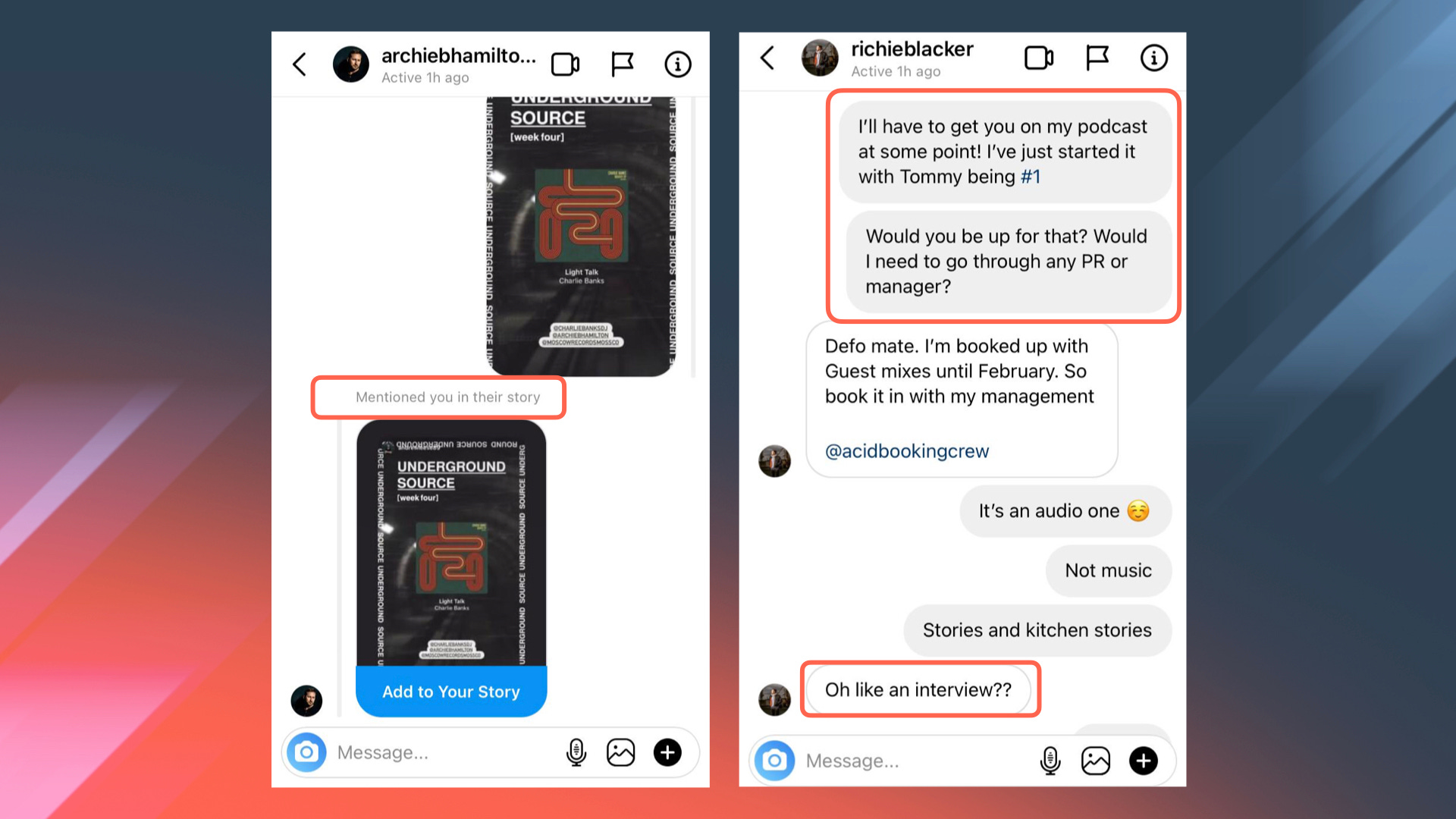Open camera in archiebhamilton chat
The height and width of the screenshot is (819, 1456).
coord(307,752)
